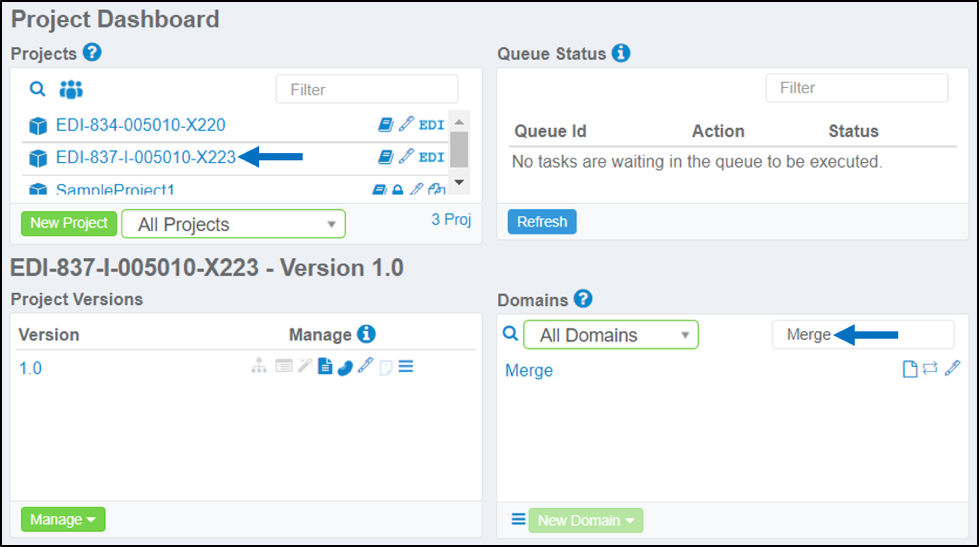Image resolution: width=979 pixels, height=547 pixels.
Task: Click the New Project button
Action: coord(69,223)
